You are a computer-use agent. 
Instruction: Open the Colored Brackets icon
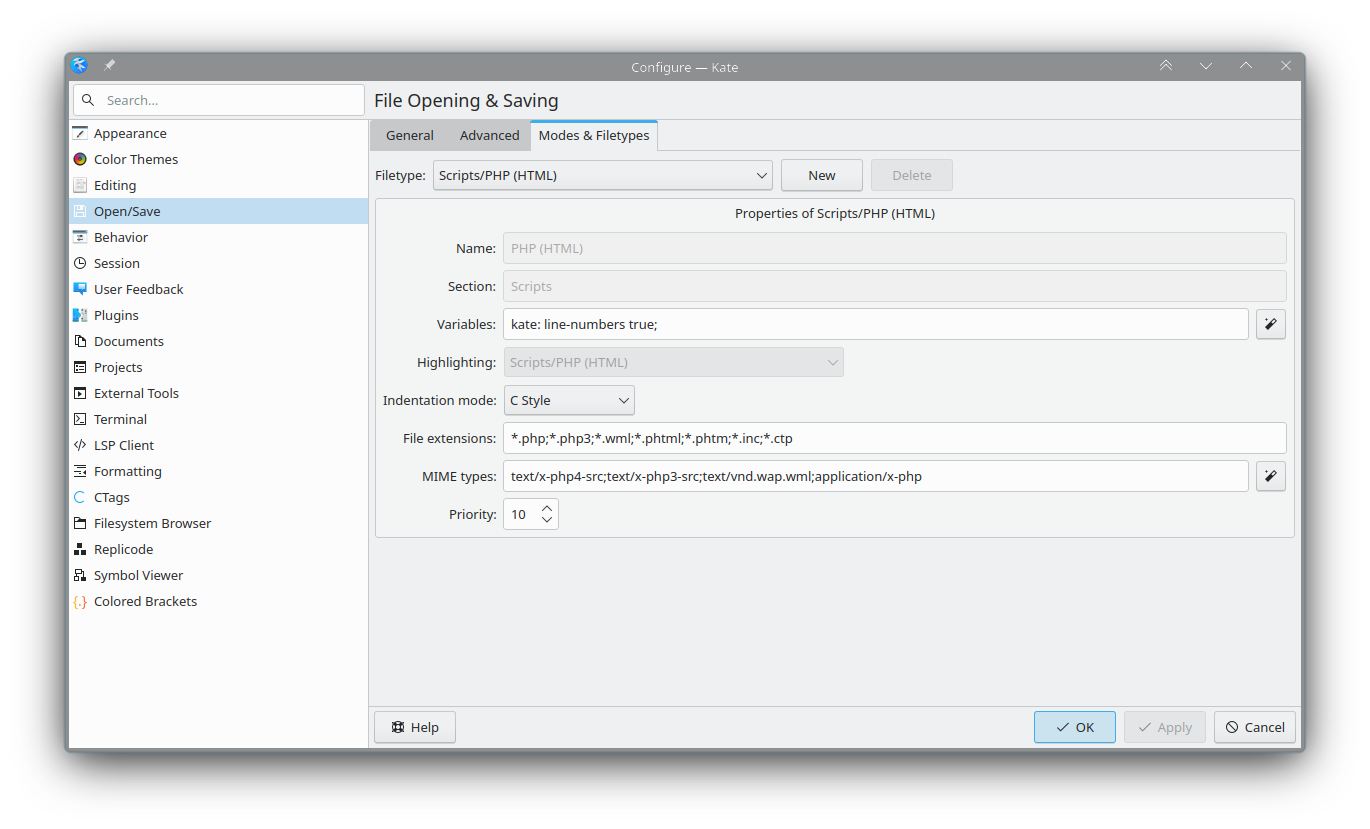pos(80,601)
